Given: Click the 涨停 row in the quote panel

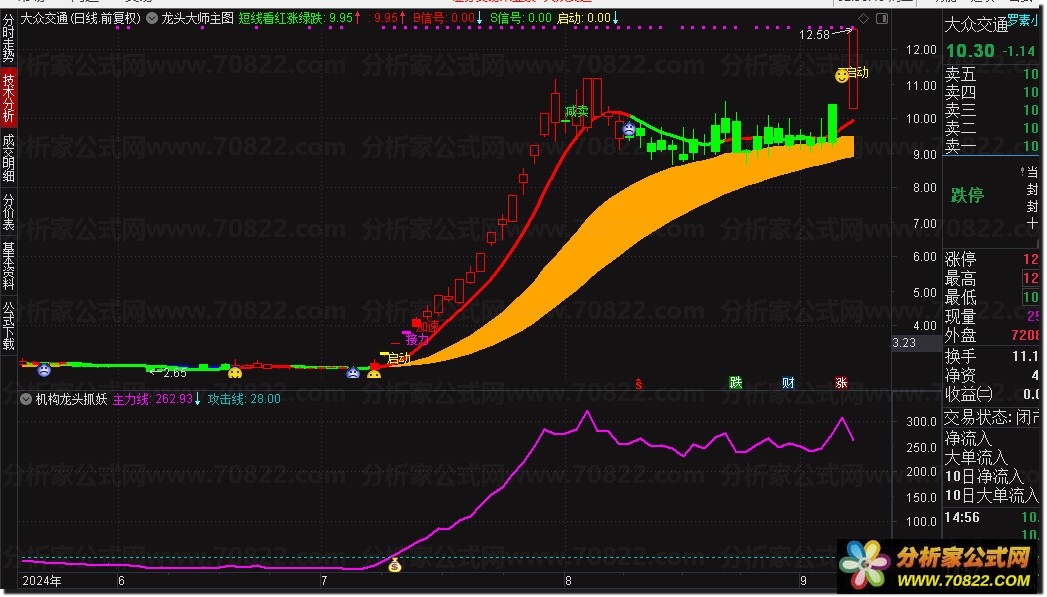Looking at the screenshot, I should tap(992, 259).
